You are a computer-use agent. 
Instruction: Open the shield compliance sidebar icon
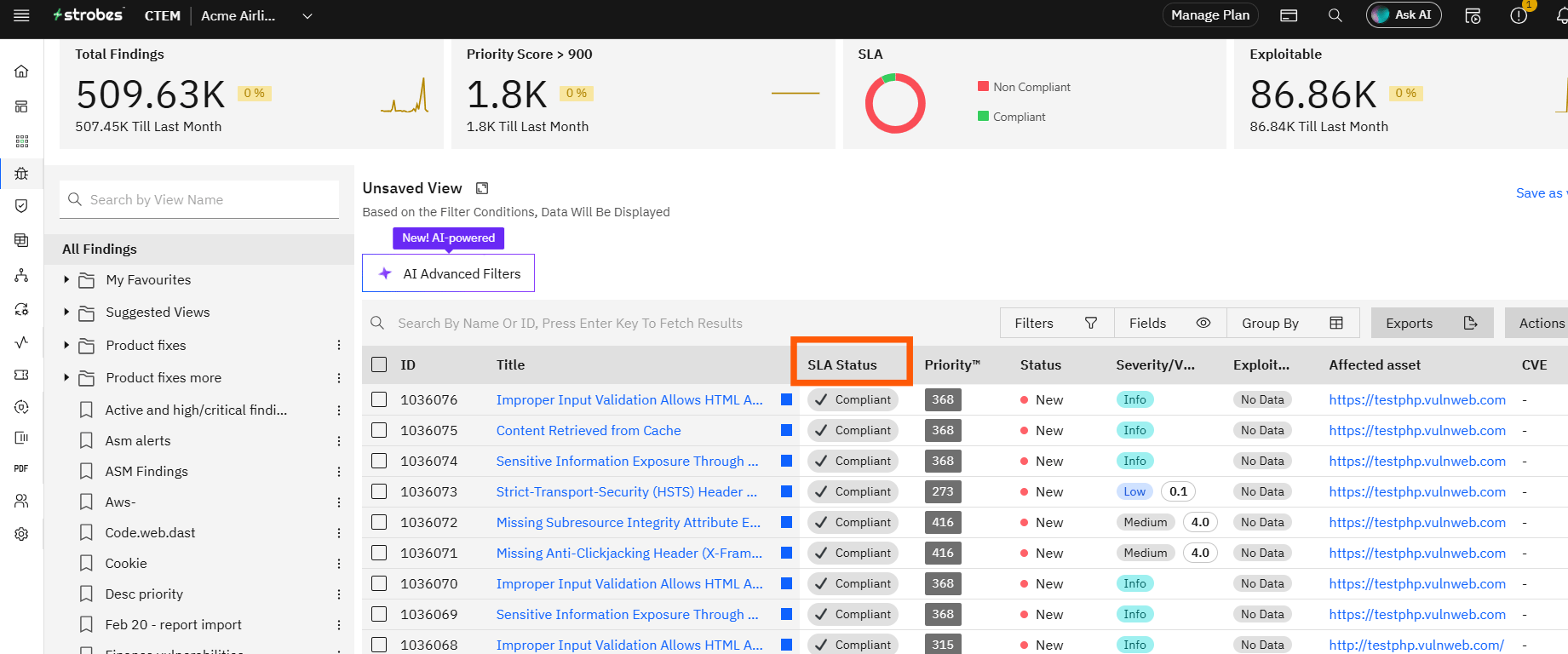pos(21,205)
